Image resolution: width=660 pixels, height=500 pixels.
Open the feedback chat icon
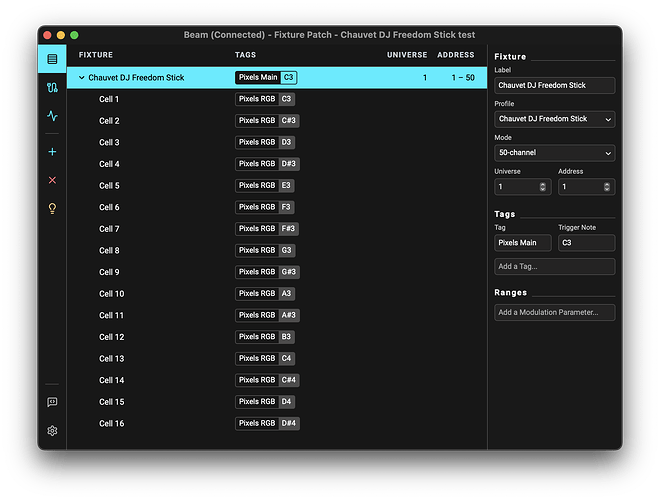[x=52, y=402]
